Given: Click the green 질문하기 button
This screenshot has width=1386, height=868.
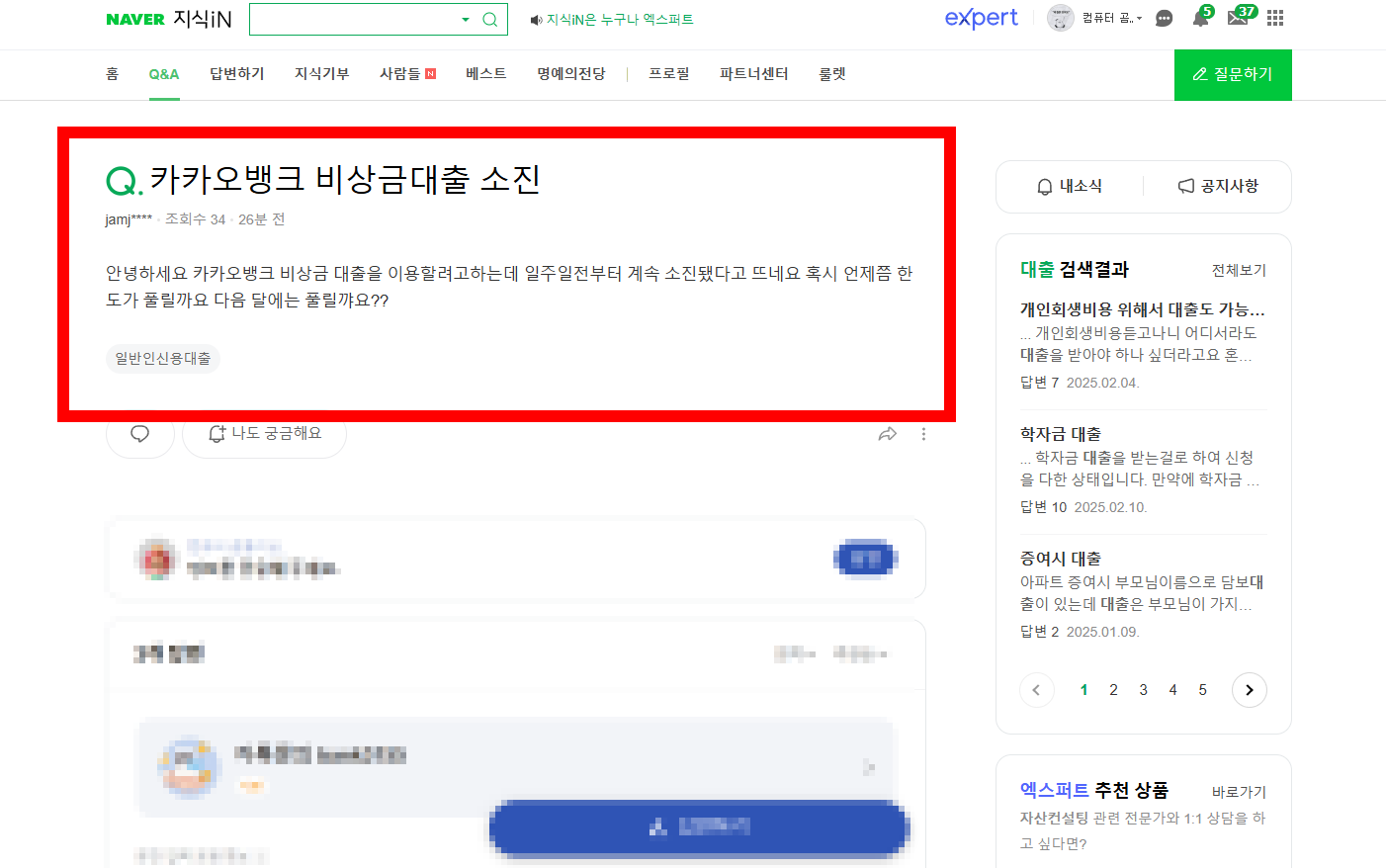Looking at the screenshot, I should coord(1233,75).
